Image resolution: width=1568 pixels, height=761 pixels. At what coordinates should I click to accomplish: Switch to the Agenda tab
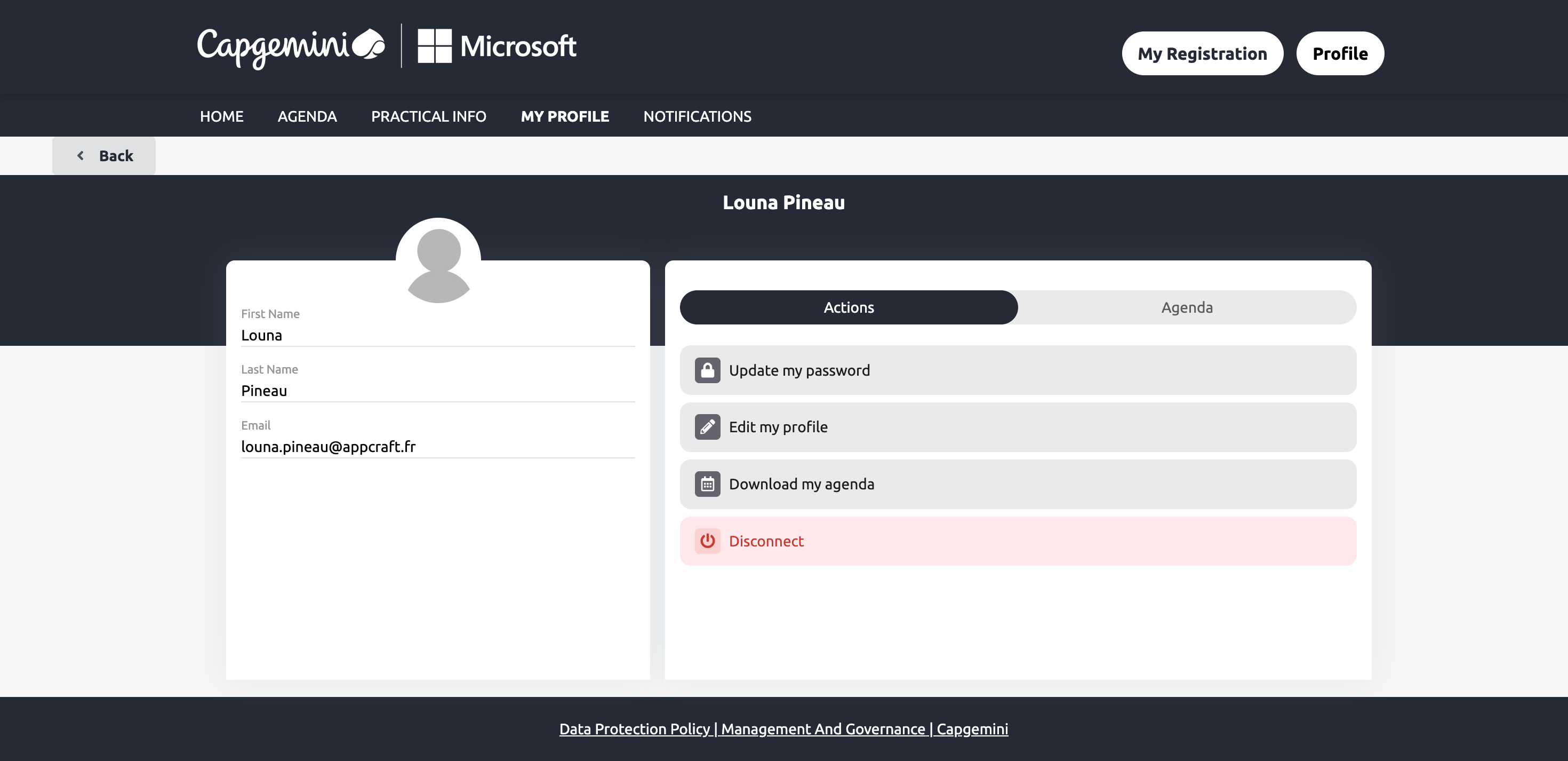coord(1186,308)
